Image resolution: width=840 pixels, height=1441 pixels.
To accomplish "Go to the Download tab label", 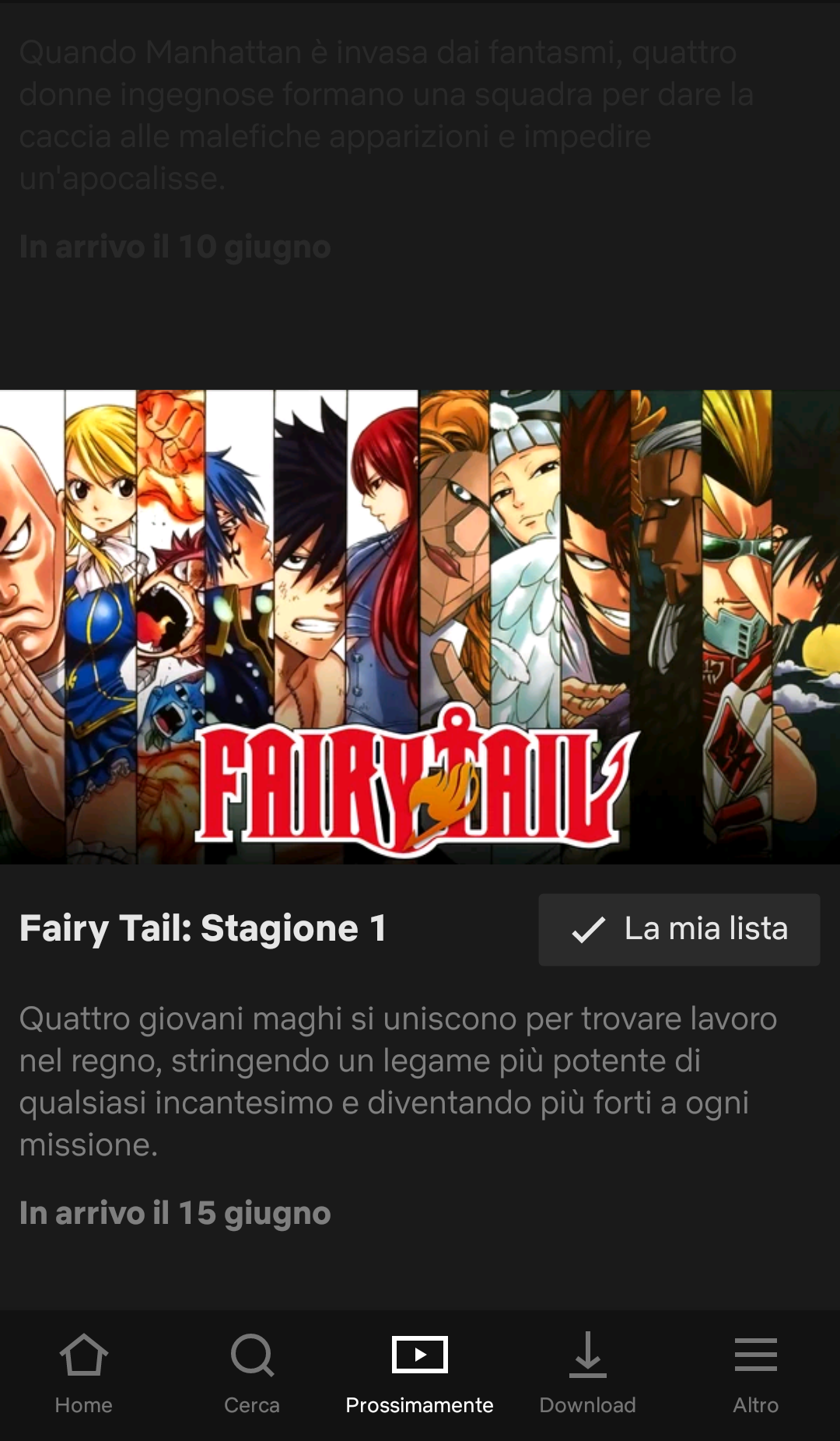I will point(588,1405).
